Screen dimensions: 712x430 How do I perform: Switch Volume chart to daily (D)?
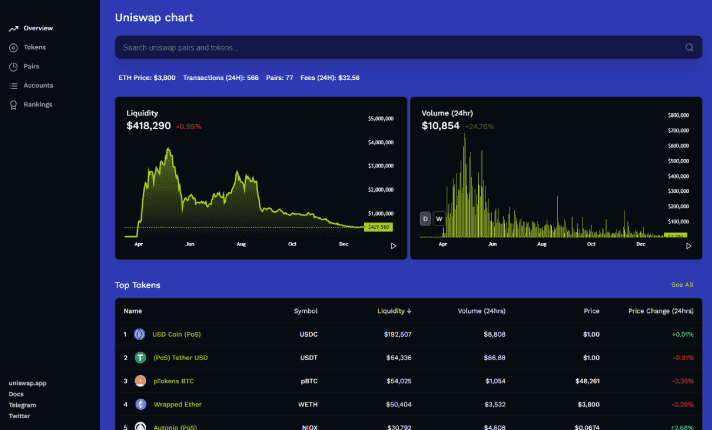[x=425, y=218]
